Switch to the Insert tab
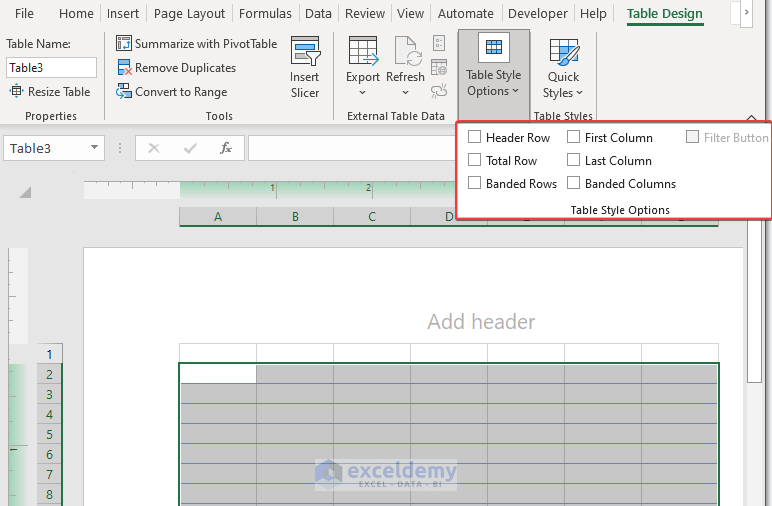772x506 pixels. pyautogui.click(x=123, y=13)
